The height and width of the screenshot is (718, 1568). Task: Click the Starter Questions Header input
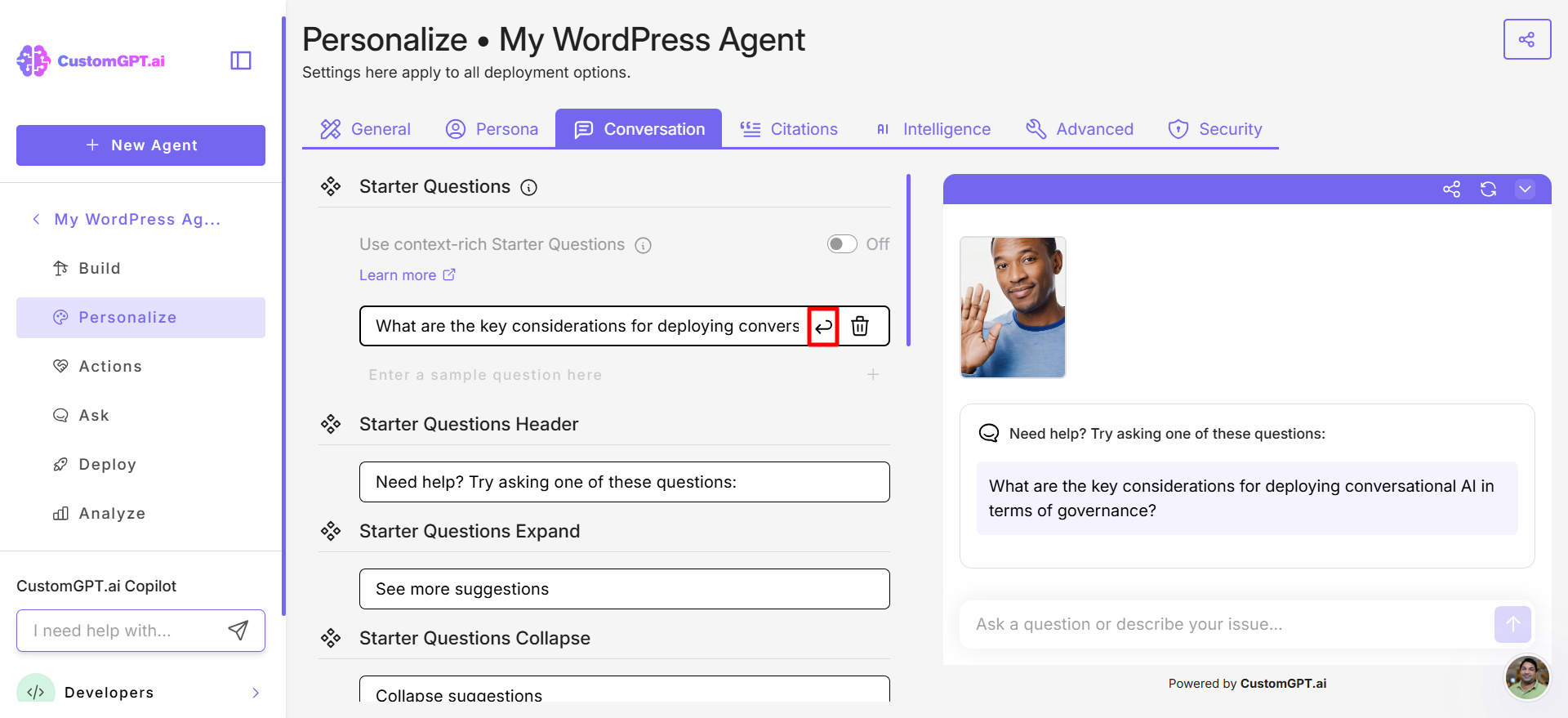(625, 482)
